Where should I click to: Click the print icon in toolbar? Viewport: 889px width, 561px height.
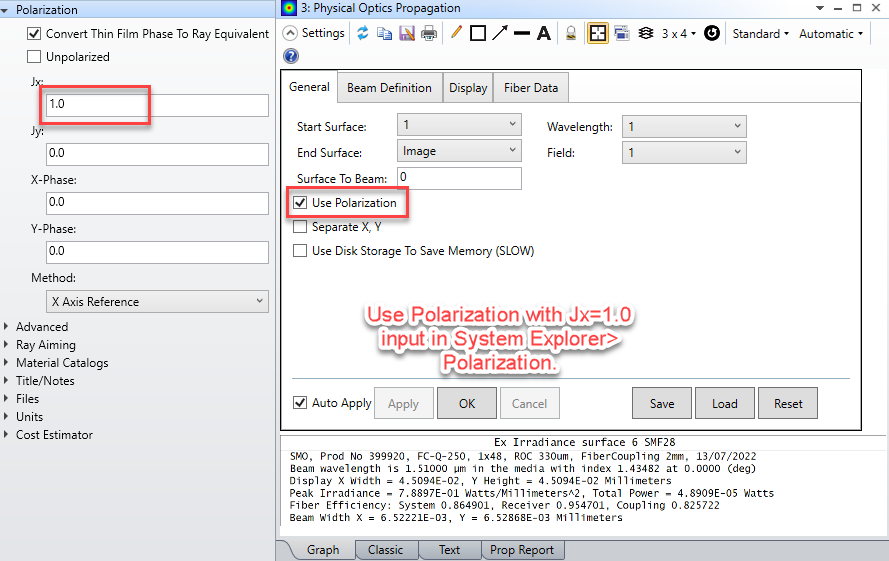point(429,33)
